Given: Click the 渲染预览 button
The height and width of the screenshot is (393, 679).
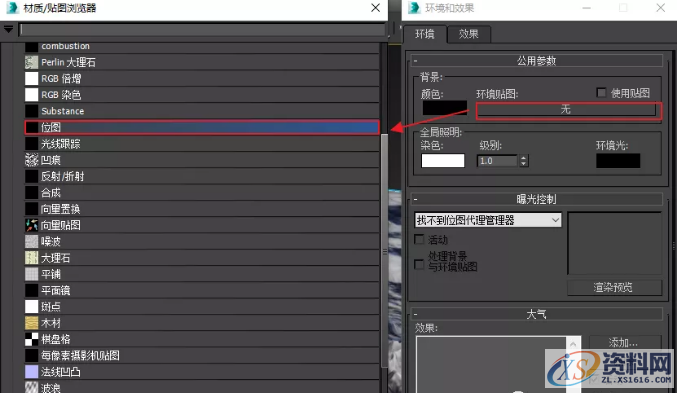Looking at the screenshot, I should click(x=614, y=287).
